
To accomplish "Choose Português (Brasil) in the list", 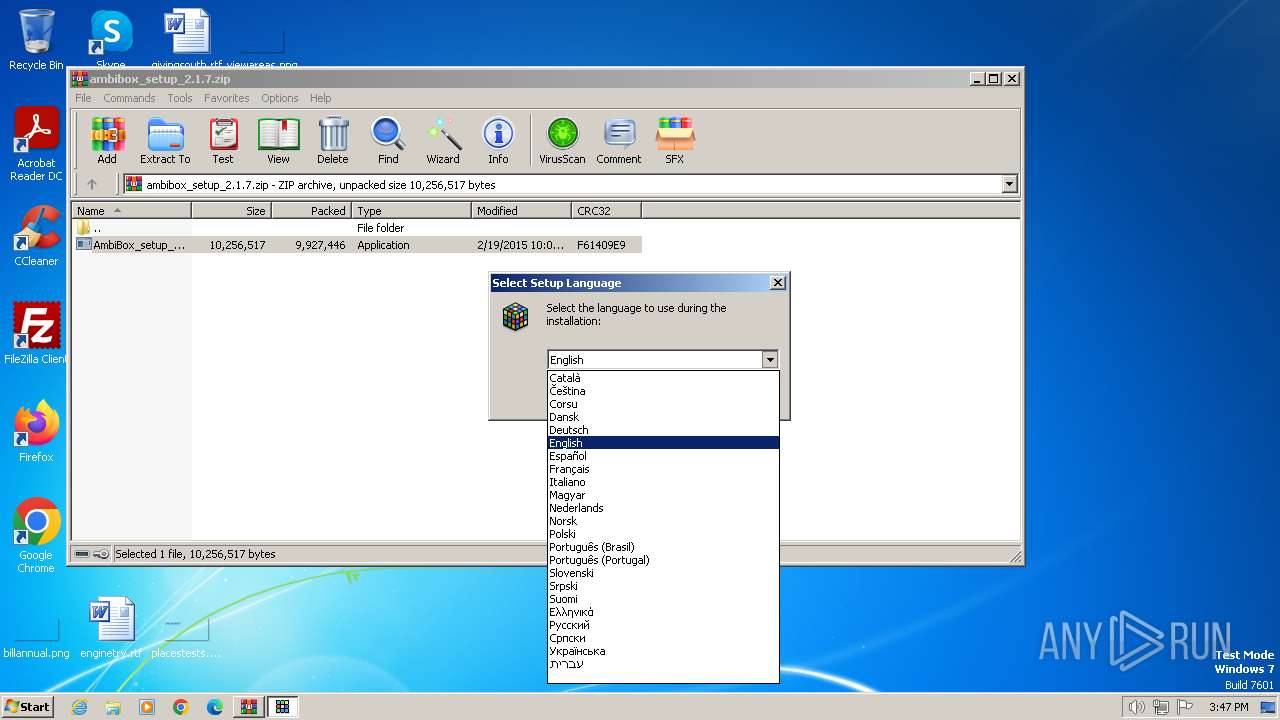I will [663, 547].
